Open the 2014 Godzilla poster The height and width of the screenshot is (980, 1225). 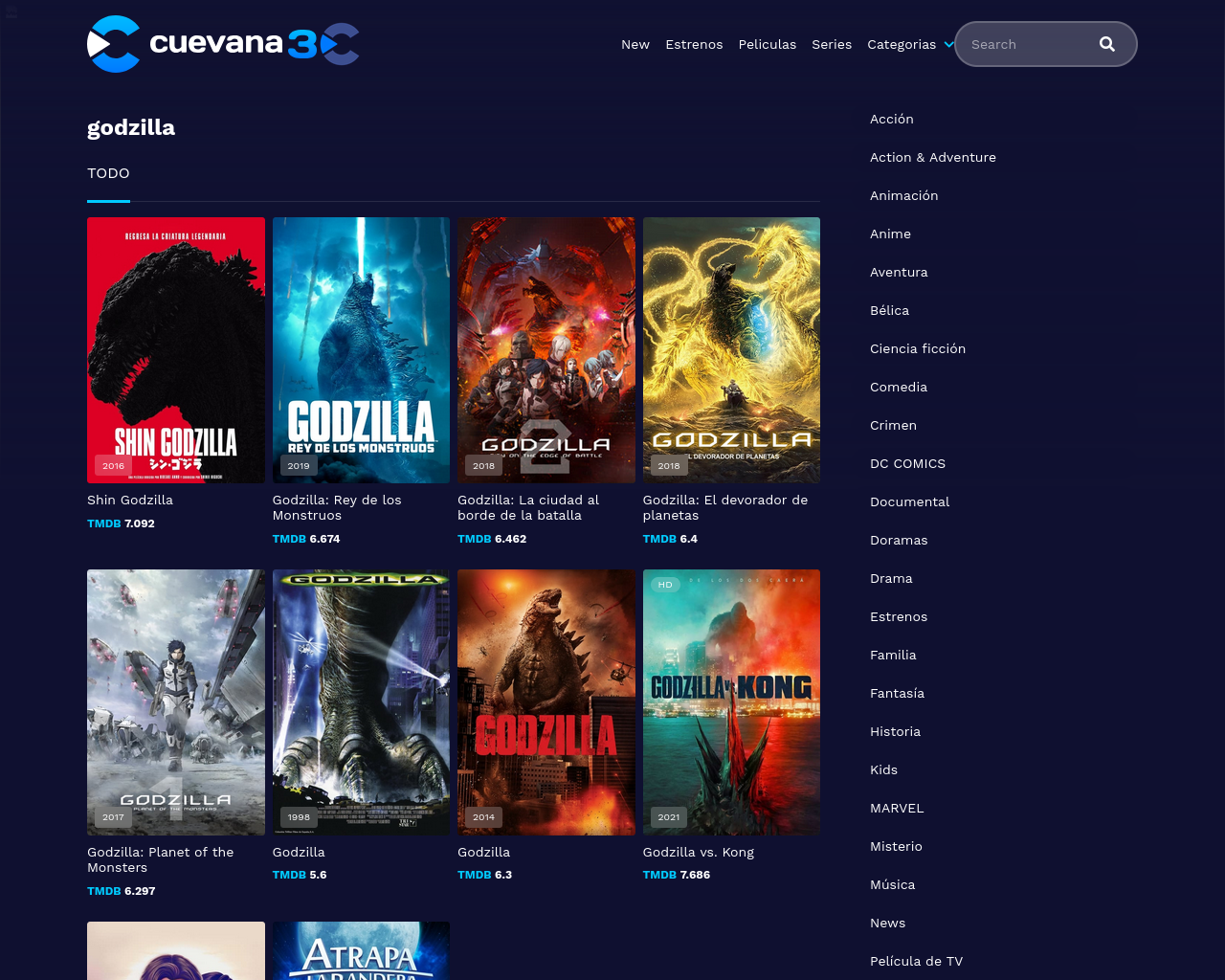point(546,702)
